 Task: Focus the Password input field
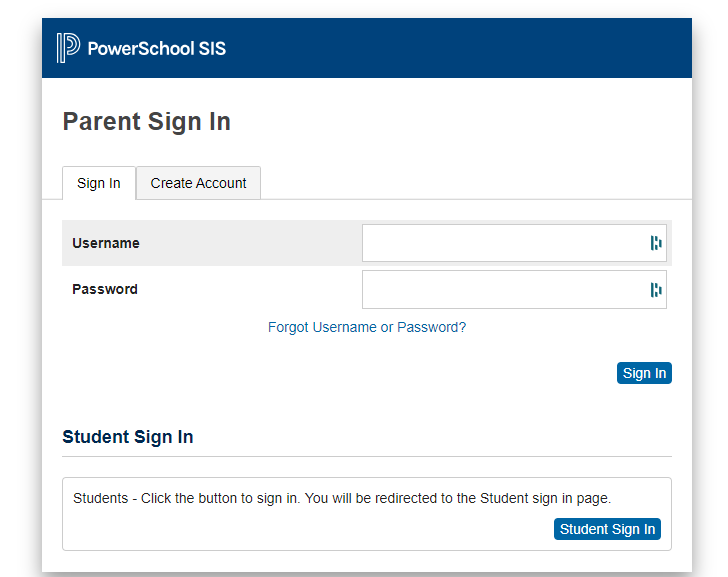tap(514, 290)
